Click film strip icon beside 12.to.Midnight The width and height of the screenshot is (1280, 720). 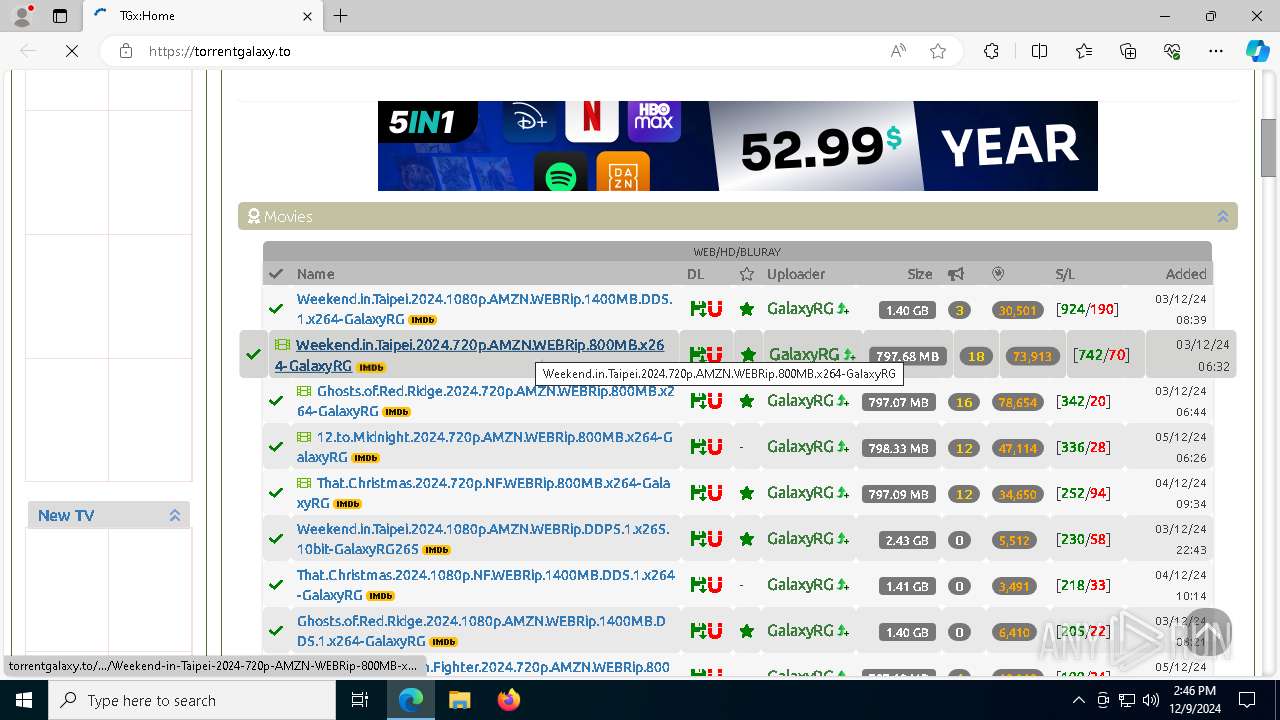[304, 437]
